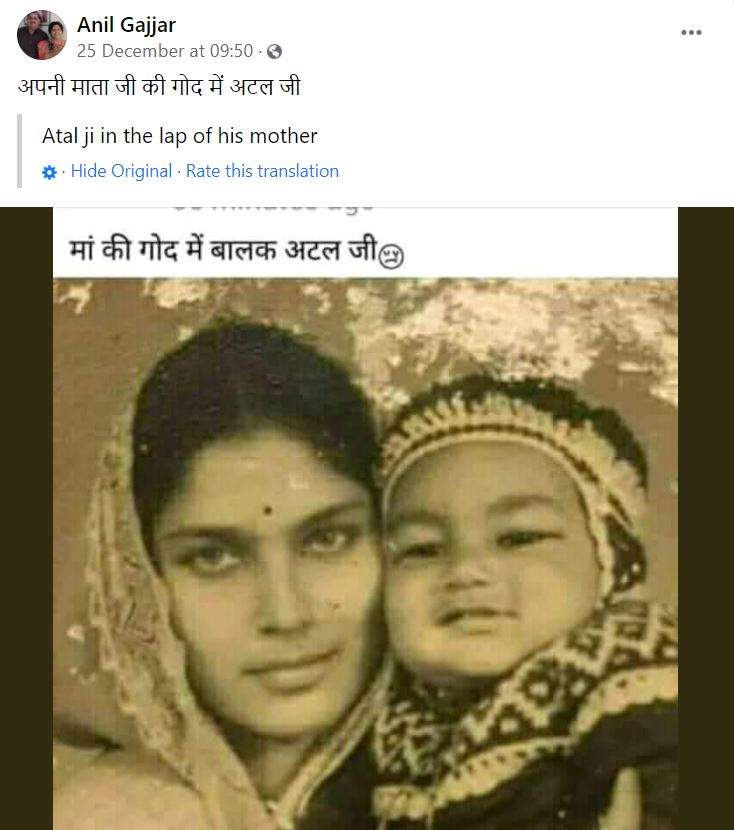Click the translation settings gear icon
The image size is (734, 830).
click(49, 172)
